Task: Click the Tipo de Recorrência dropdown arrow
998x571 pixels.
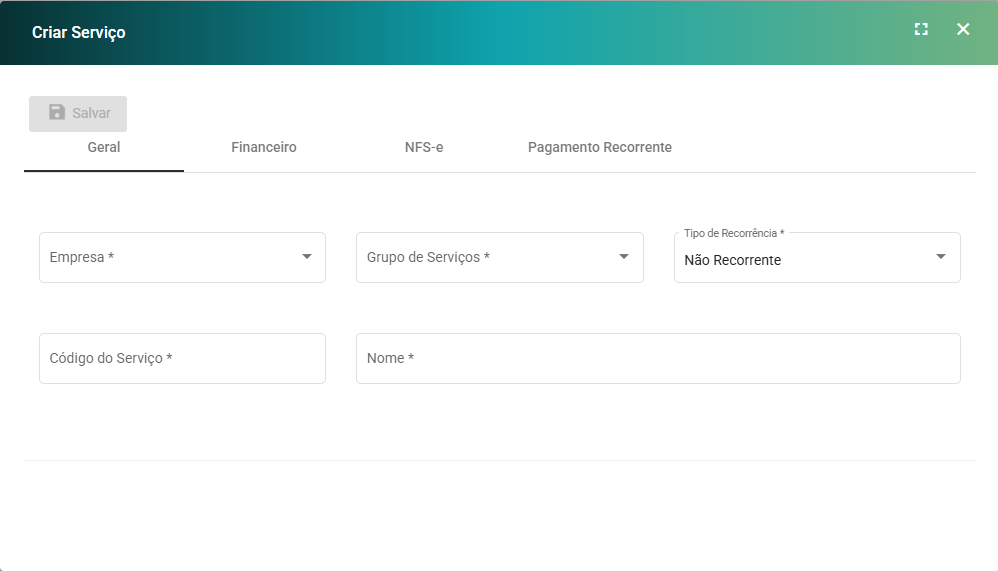Action: 940,257
